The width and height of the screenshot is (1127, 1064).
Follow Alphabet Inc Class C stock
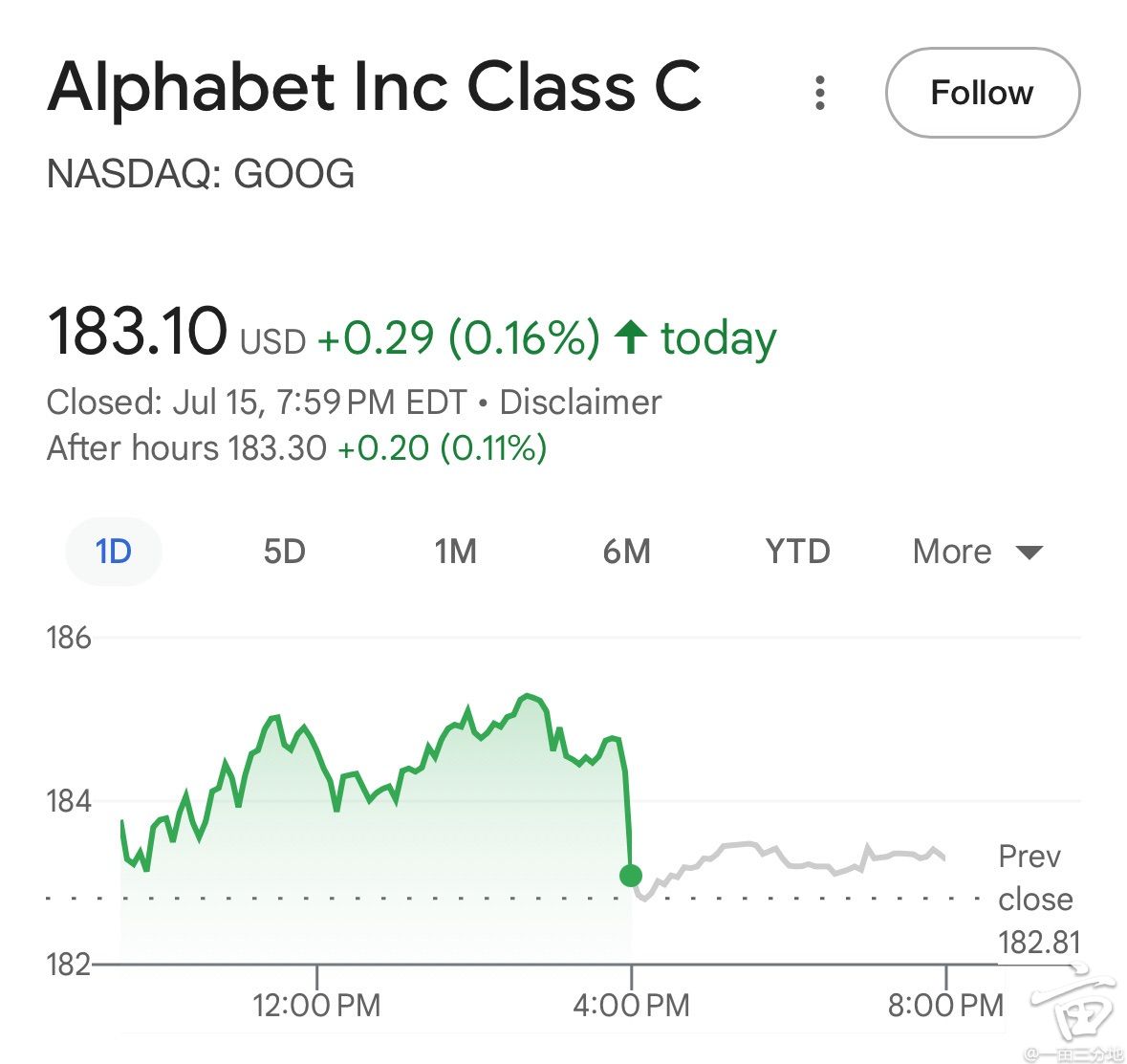coord(983,93)
